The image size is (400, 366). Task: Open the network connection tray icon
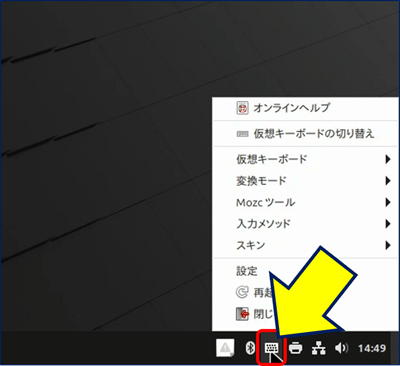319,348
